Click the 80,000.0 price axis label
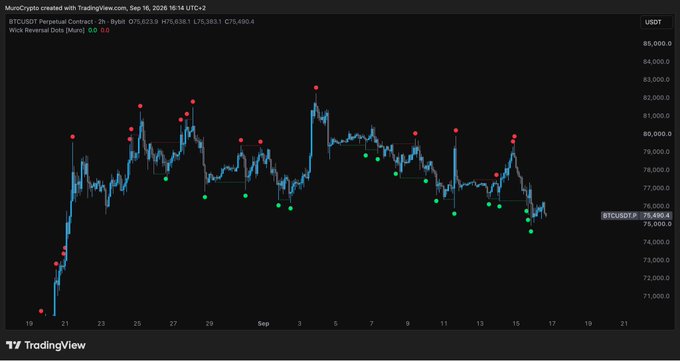The height and width of the screenshot is (361, 680). (657, 134)
